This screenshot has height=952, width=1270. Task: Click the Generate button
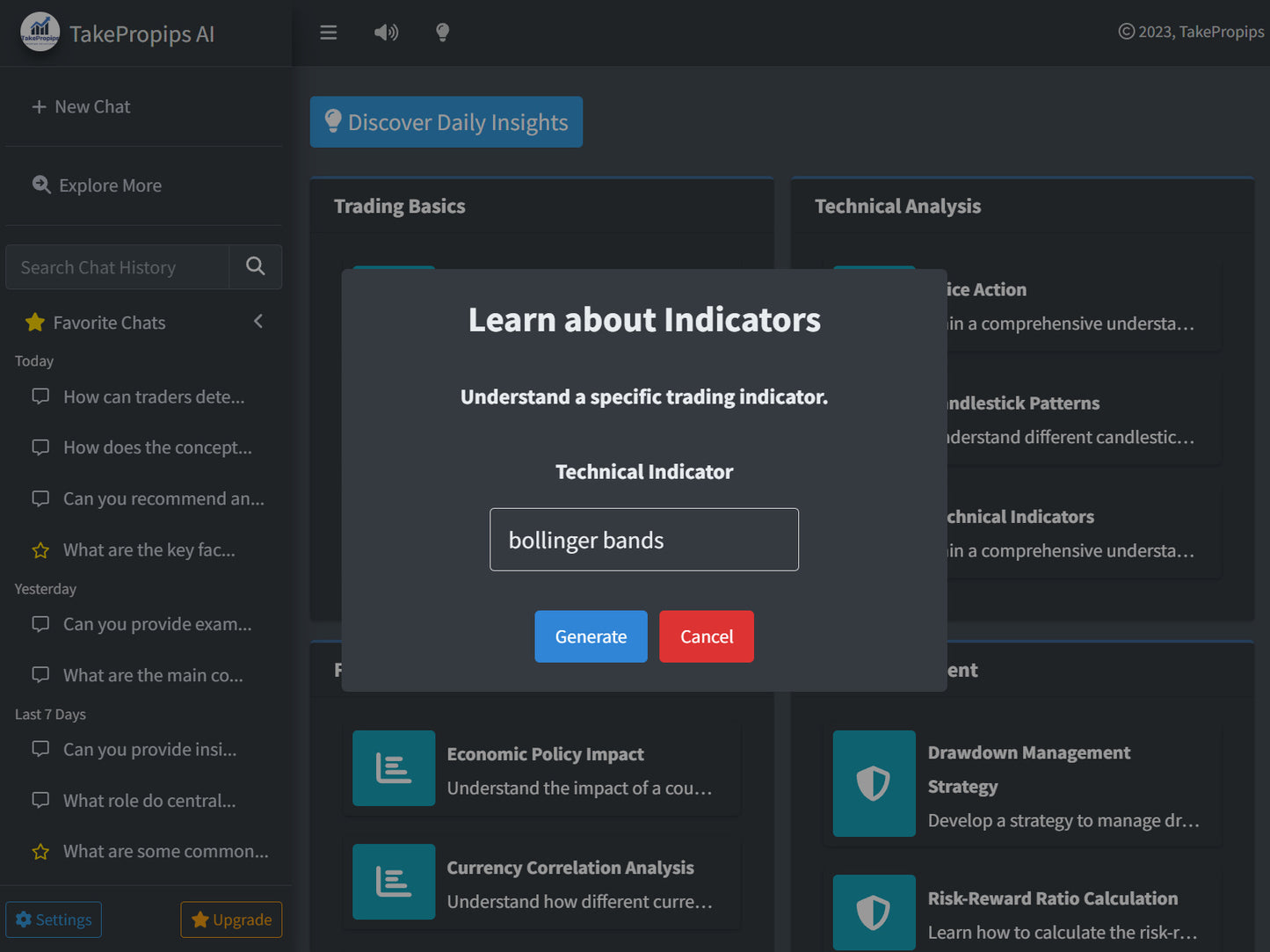pos(591,636)
